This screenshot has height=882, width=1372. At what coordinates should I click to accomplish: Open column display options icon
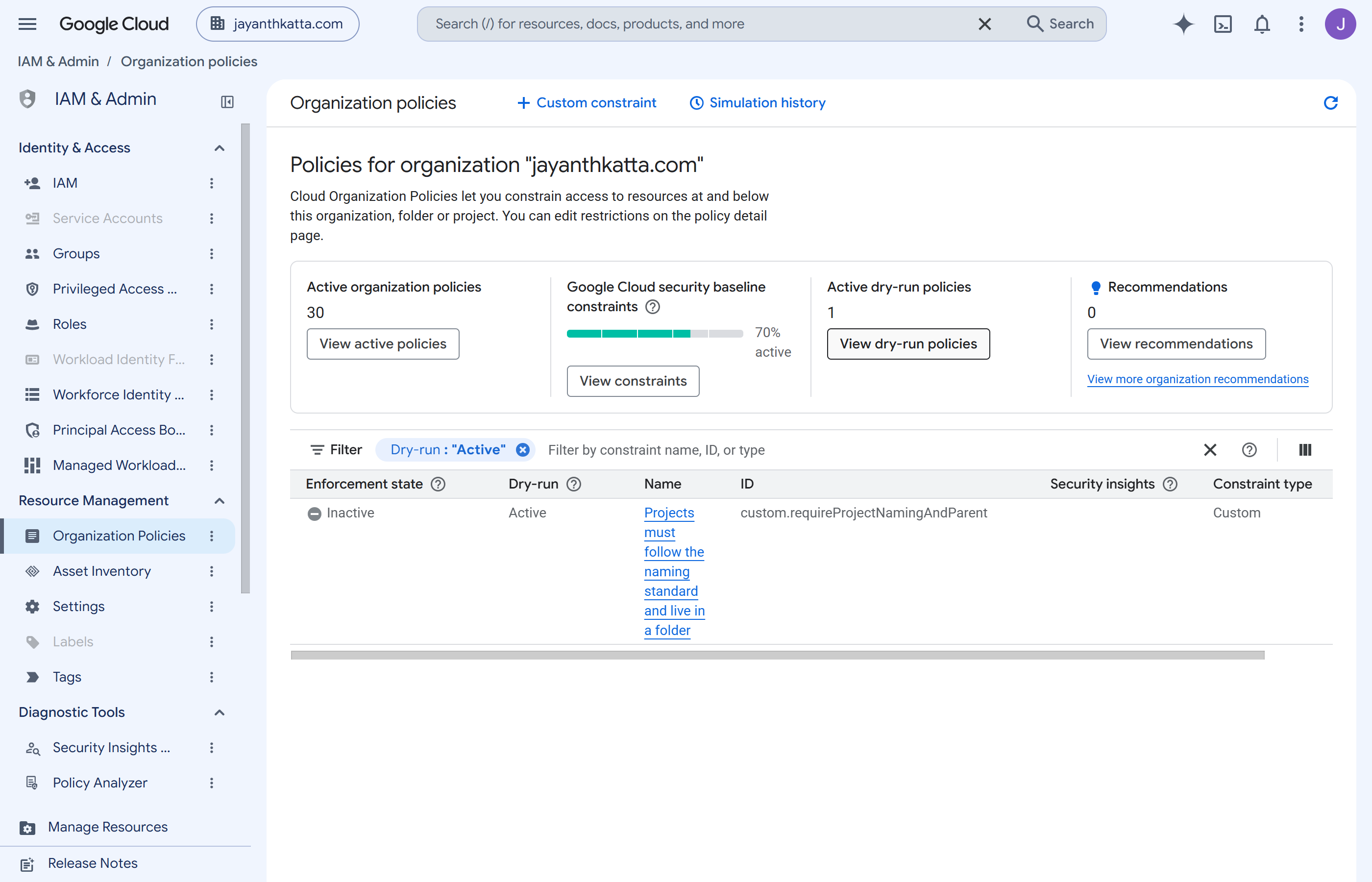1305,450
